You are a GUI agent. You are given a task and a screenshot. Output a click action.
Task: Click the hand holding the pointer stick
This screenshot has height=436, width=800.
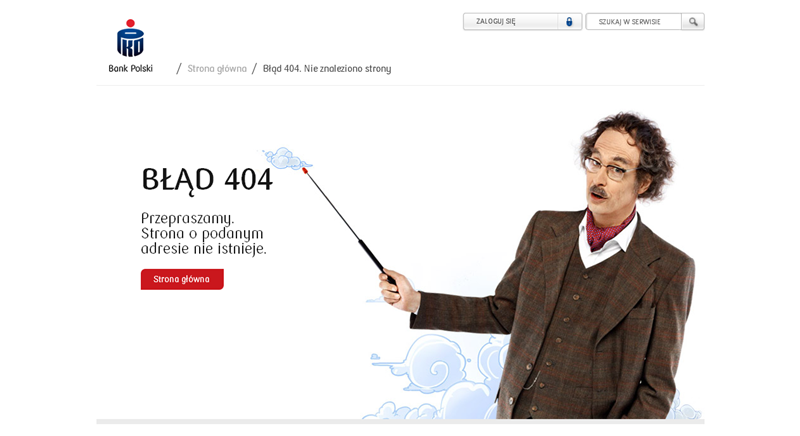coord(398,291)
